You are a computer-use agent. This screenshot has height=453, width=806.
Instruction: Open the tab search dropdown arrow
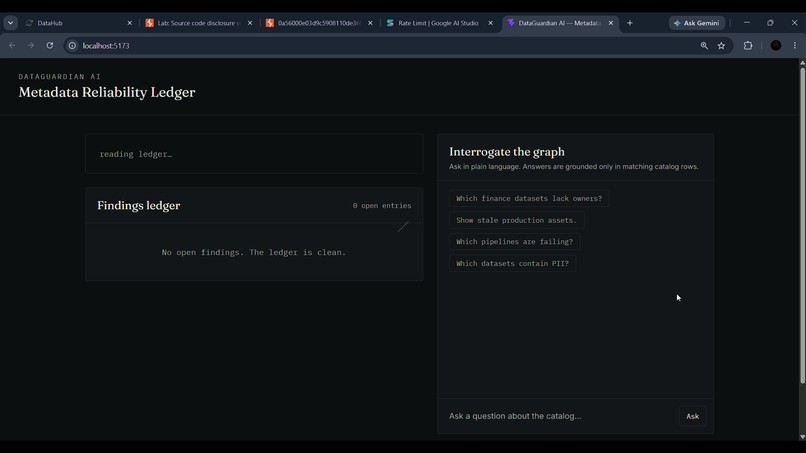(x=10, y=23)
